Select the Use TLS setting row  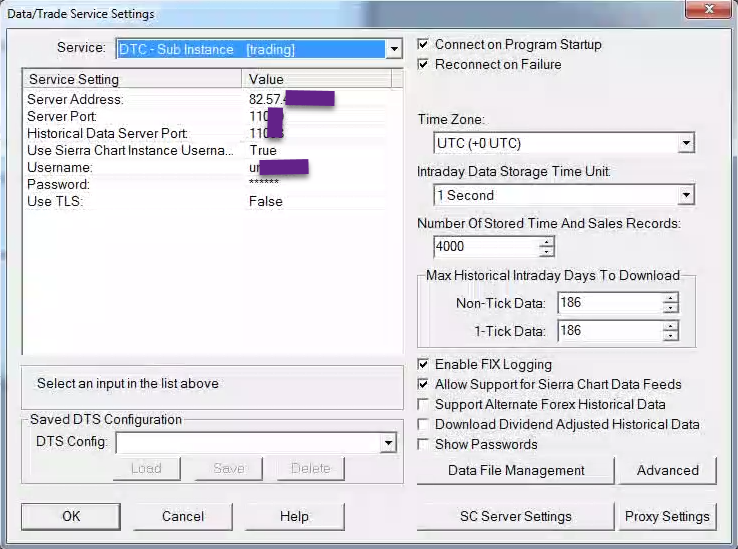tap(207, 201)
